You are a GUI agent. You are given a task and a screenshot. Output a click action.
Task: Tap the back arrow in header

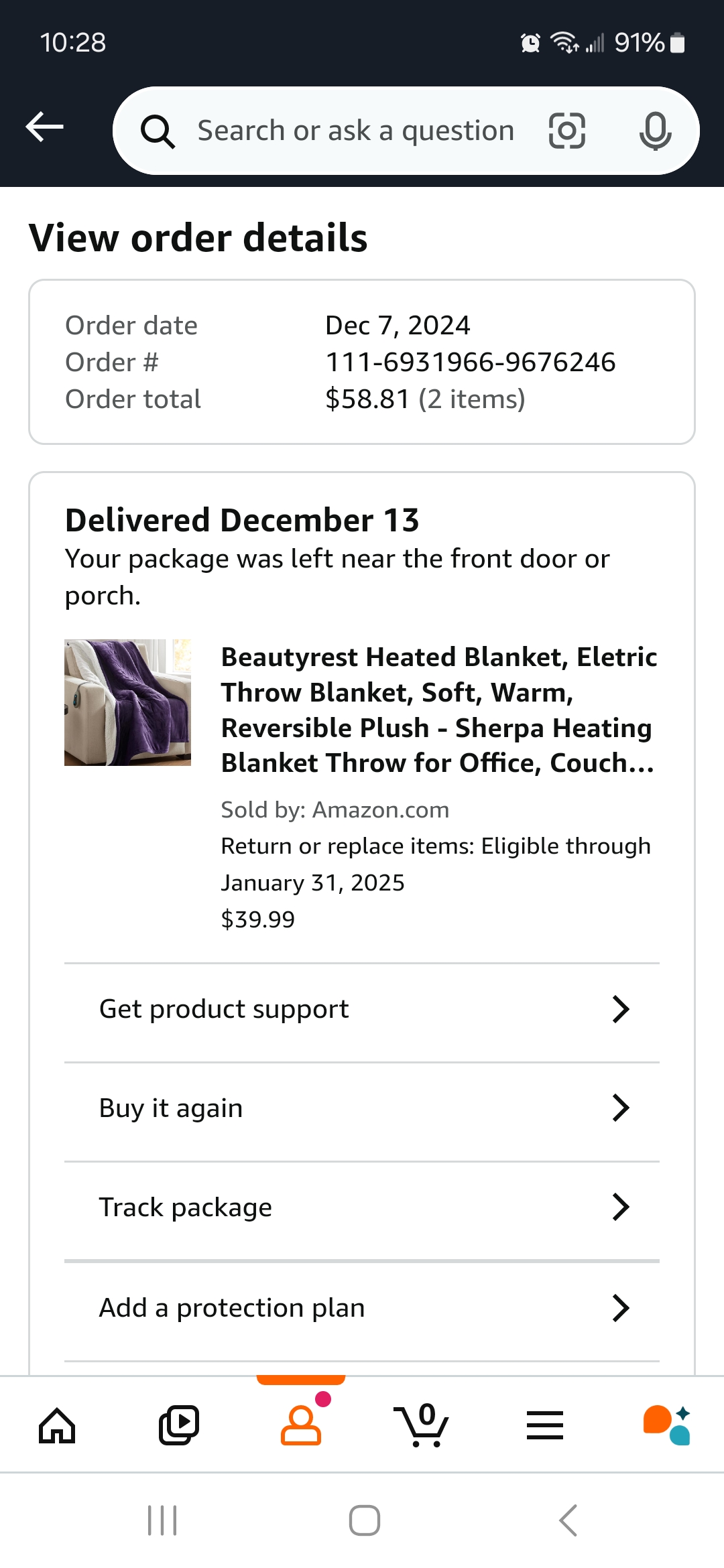tap(45, 127)
